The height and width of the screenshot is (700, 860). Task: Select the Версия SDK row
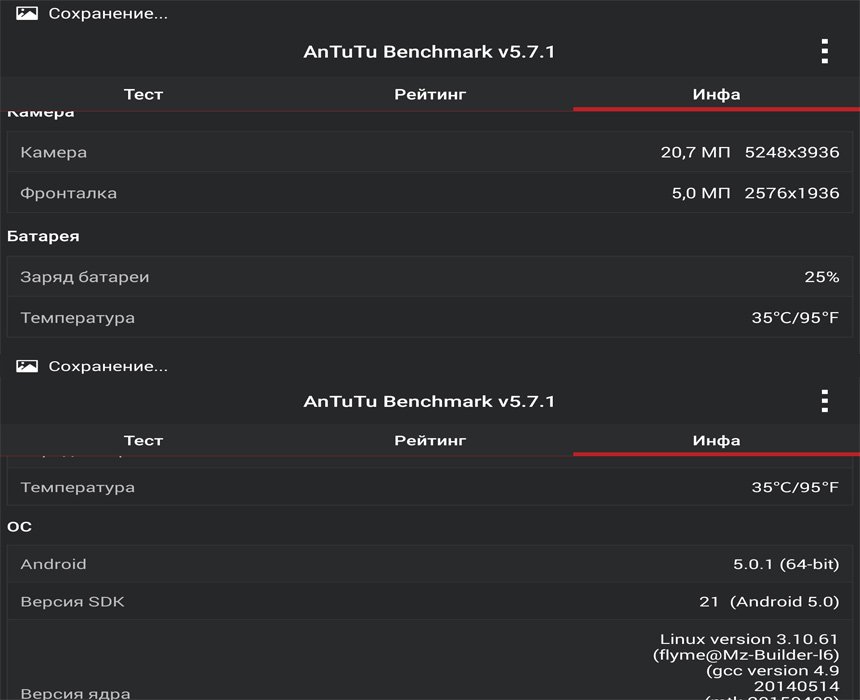[x=430, y=602]
